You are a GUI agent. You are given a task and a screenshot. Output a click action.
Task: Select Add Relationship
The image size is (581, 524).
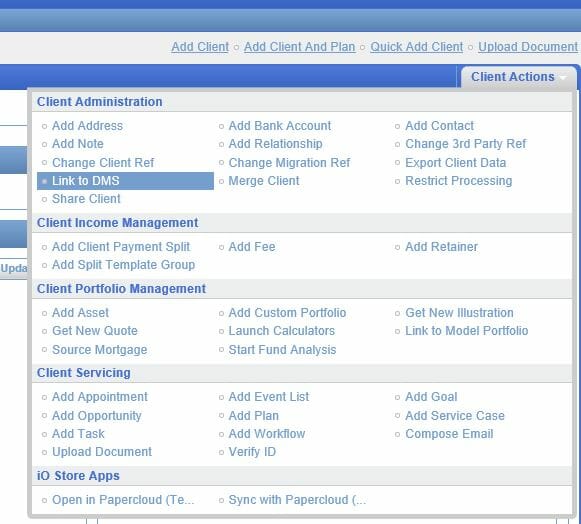[275, 144]
